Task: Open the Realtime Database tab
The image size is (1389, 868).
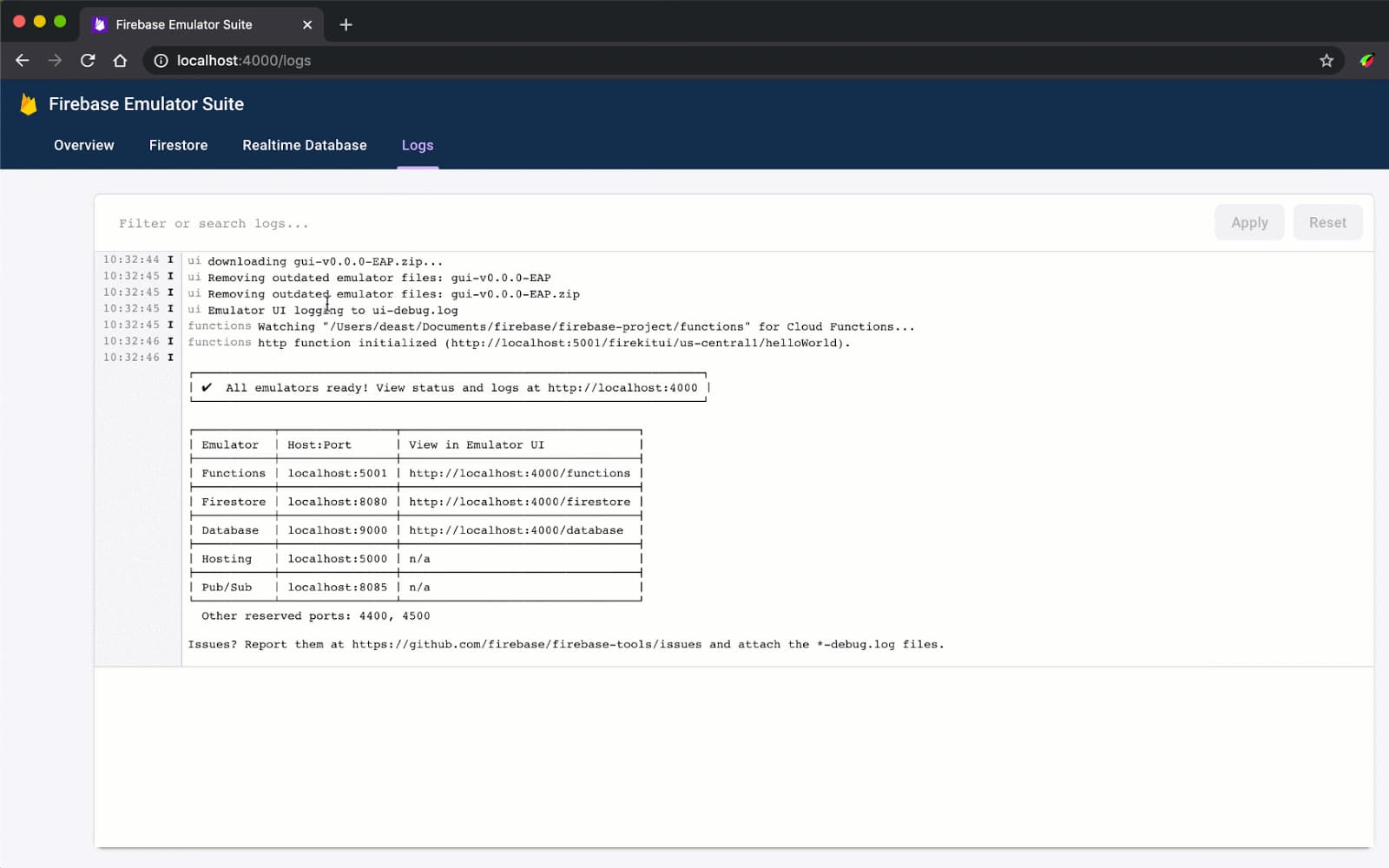Action: coord(305,145)
